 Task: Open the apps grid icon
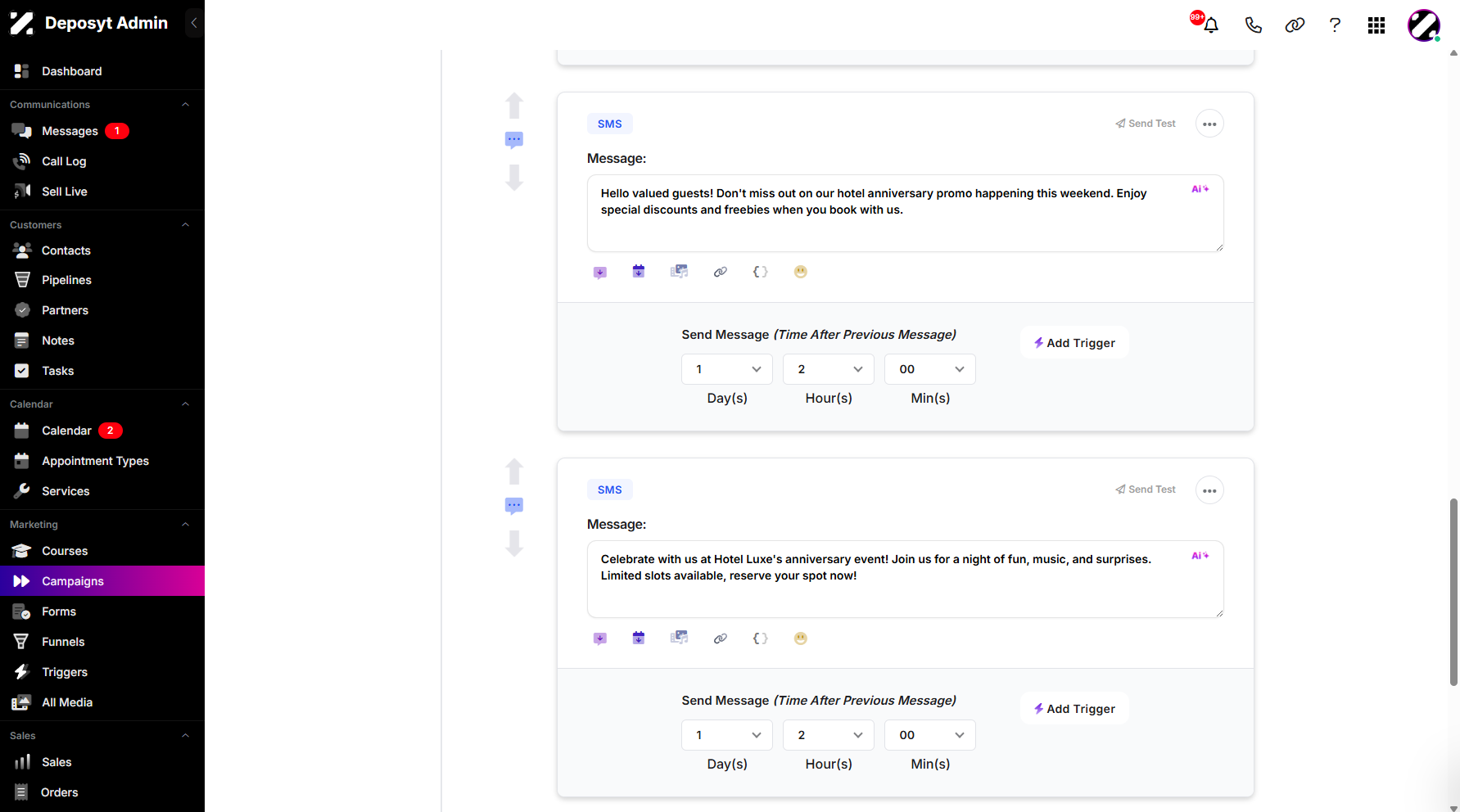[1376, 25]
